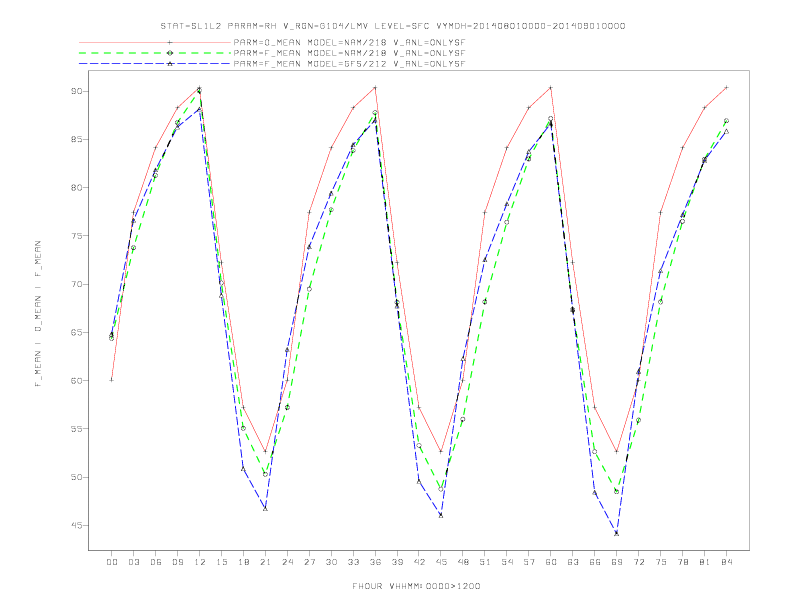This screenshot has width=792, height=612.
Task: Click the y-axis tick value 90
Action: pyautogui.click(x=77, y=91)
